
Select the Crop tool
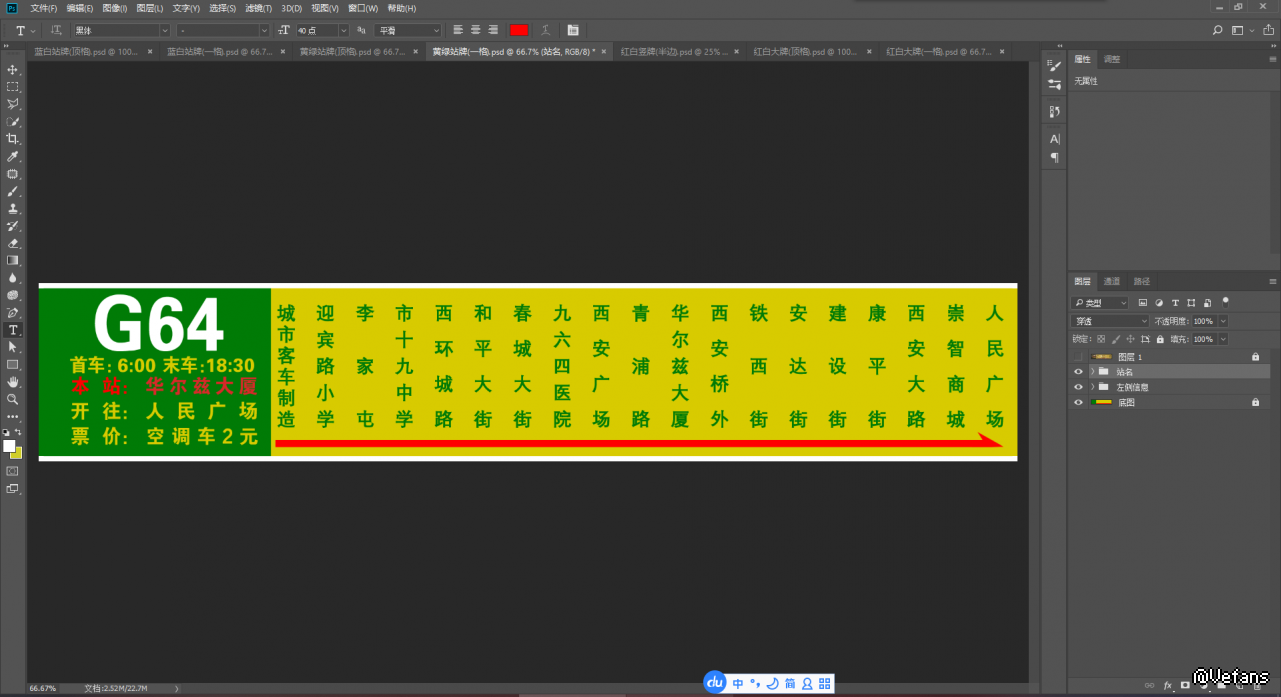[x=13, y=139]
